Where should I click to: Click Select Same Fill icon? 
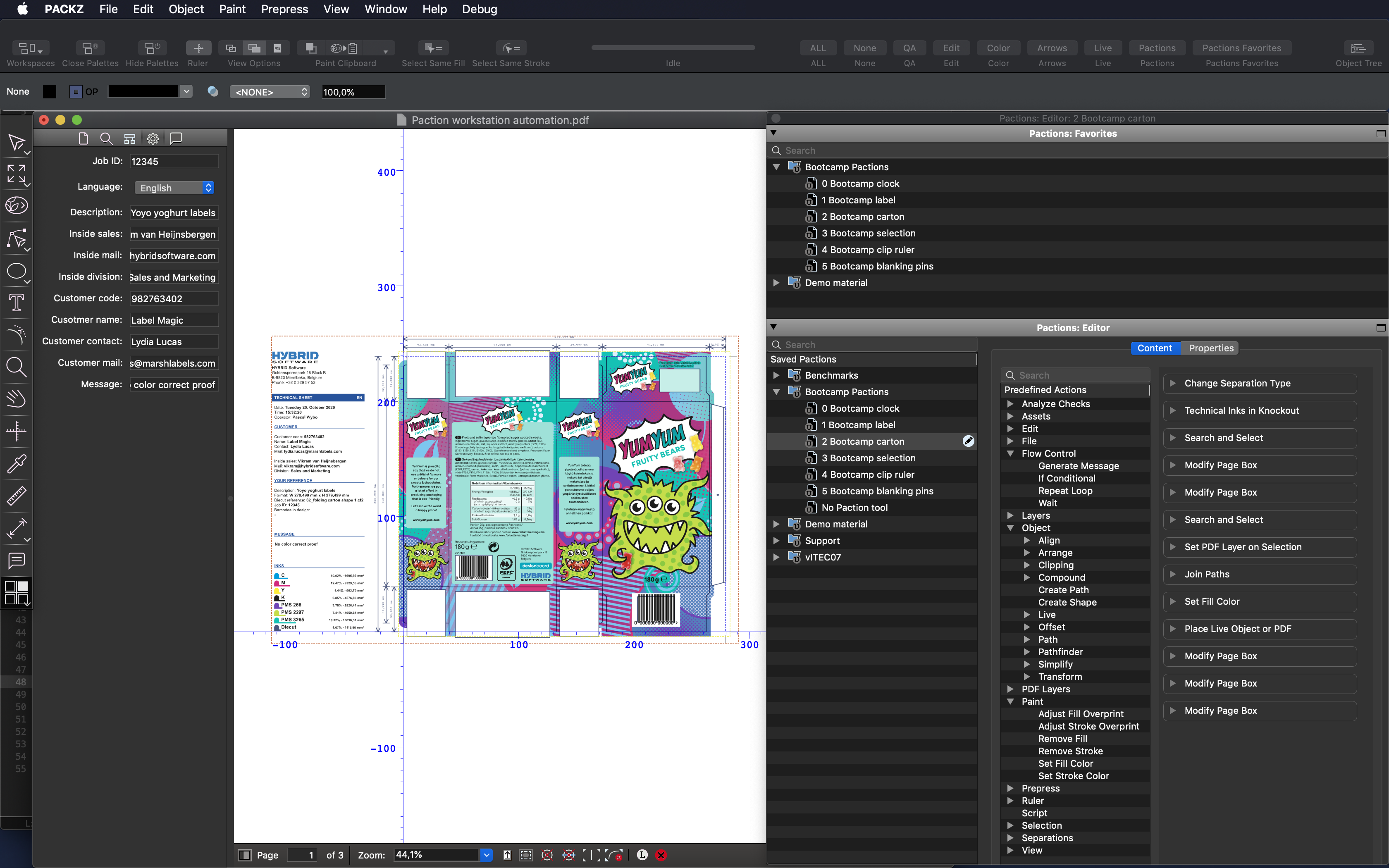[433, 48]
